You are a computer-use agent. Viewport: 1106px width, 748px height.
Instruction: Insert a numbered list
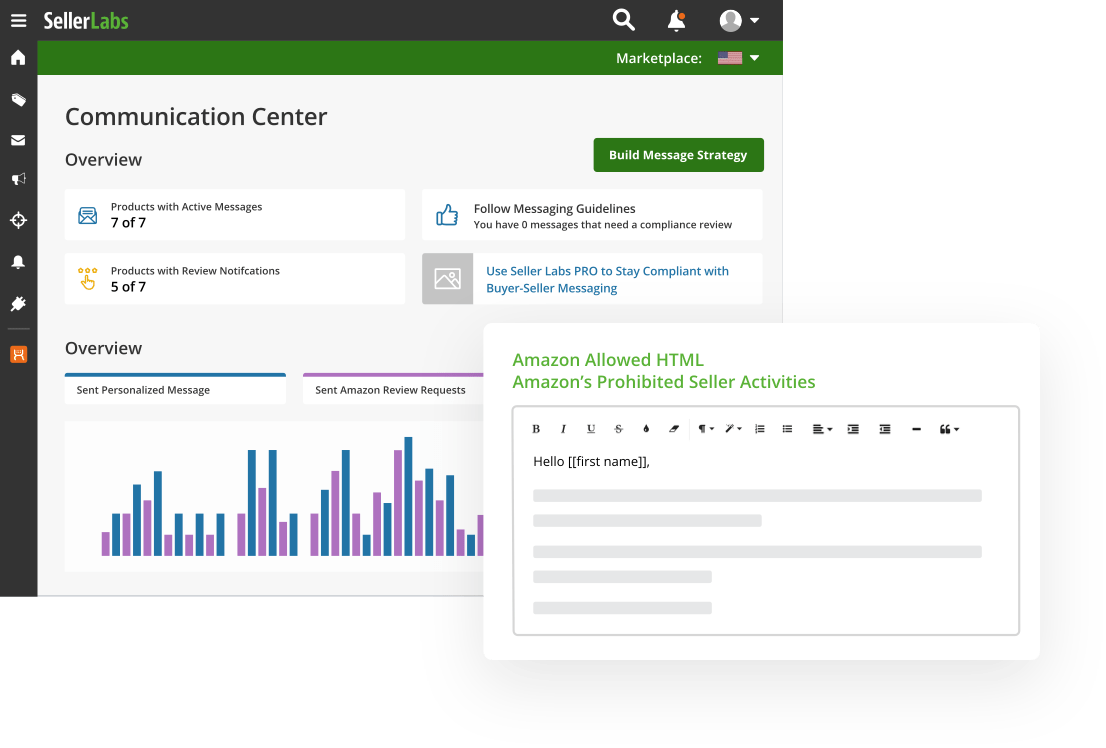(x=760, y=429)
